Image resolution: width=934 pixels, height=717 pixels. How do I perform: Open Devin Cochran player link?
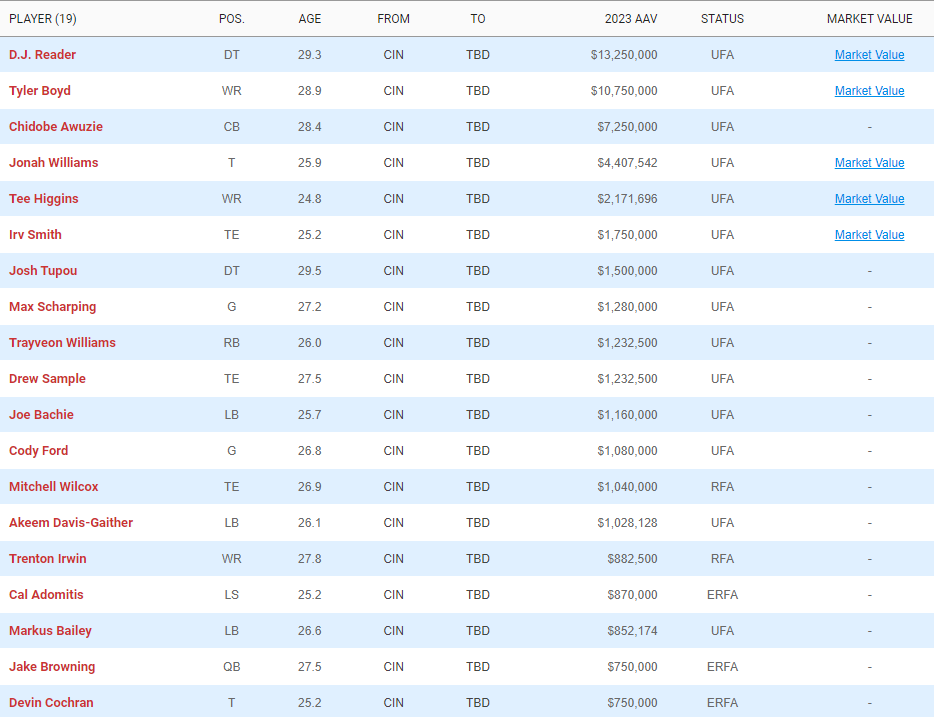[51, 703]
